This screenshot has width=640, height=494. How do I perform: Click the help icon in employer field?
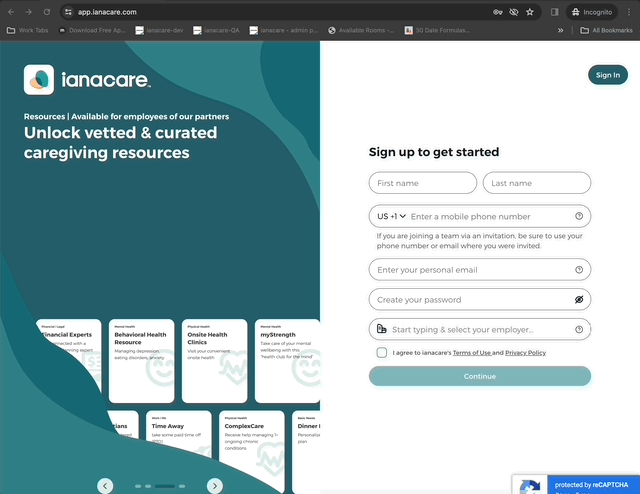coord(579,329)
